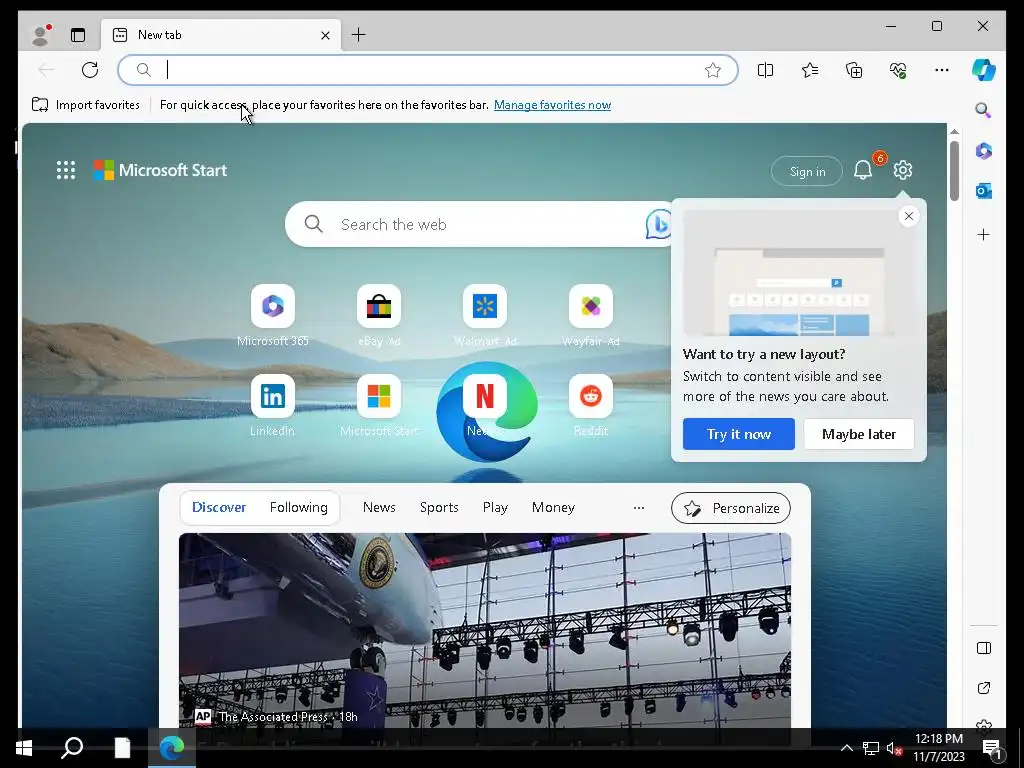Open Windows taskbar search
Screen dimensions: 1024x768
72,748
